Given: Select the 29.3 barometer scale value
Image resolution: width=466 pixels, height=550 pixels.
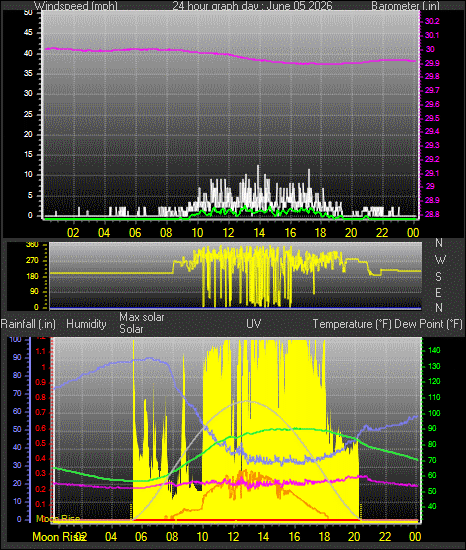Looking at the screenshot, I should pyautogui.click(x=432, y=145).
